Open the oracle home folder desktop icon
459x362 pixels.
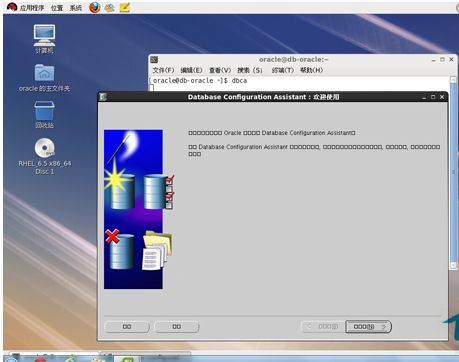point(44,78)
